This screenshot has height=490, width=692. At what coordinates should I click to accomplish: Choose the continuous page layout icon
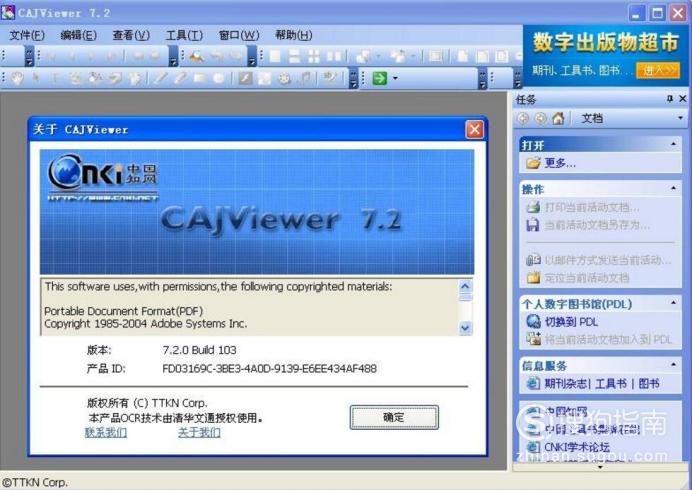pyautogui.click(x=294, y=56)
